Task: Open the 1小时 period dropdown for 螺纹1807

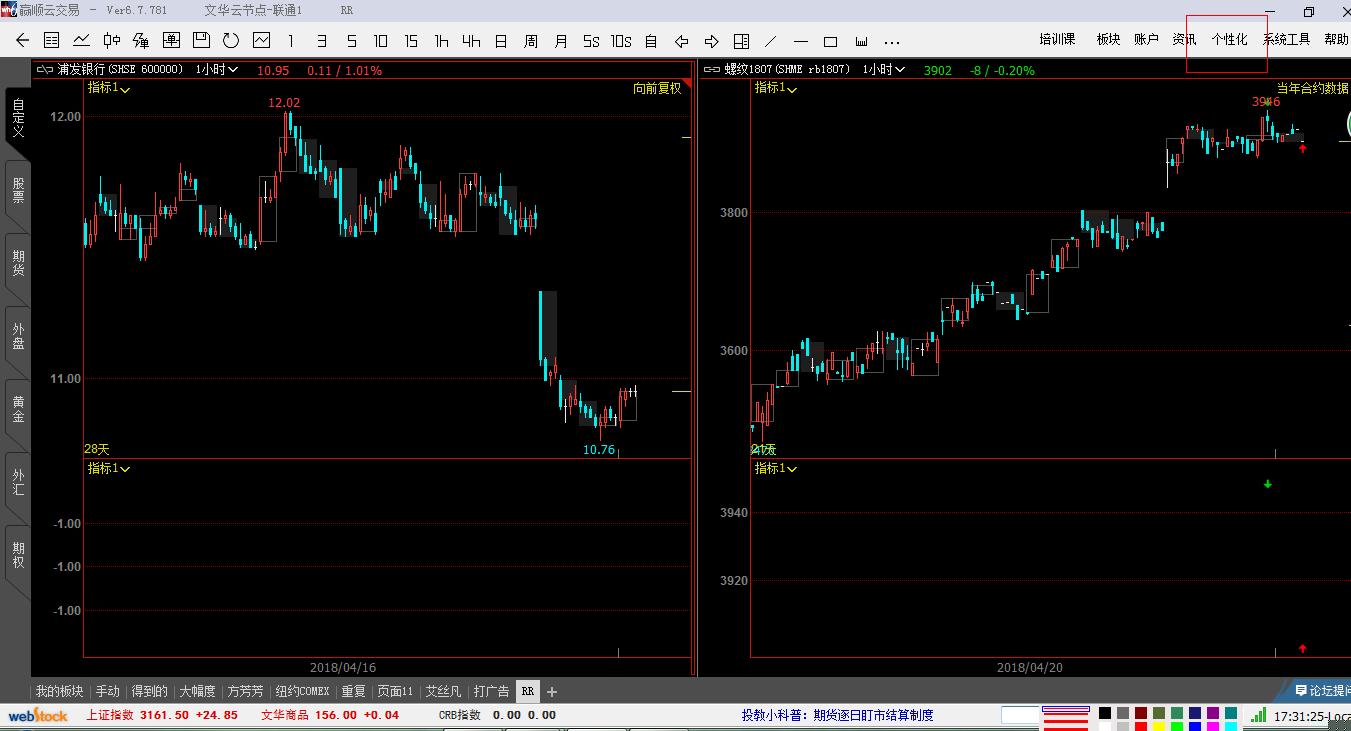Action: (884, 70)
